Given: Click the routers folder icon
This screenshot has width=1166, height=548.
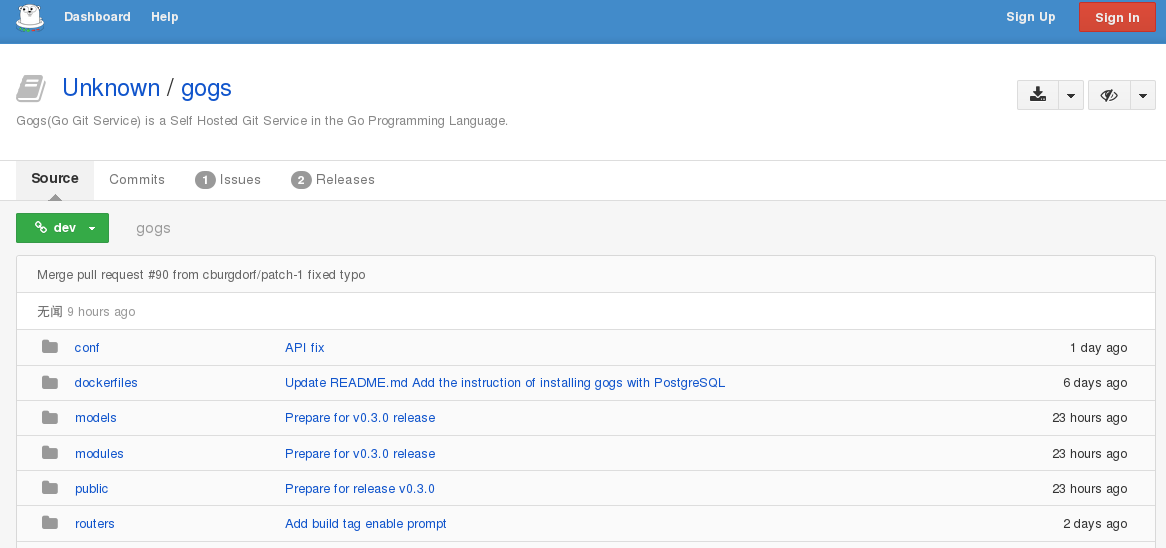Looking at the screenshot, I should pyautogui.click(x=50, y=523).
